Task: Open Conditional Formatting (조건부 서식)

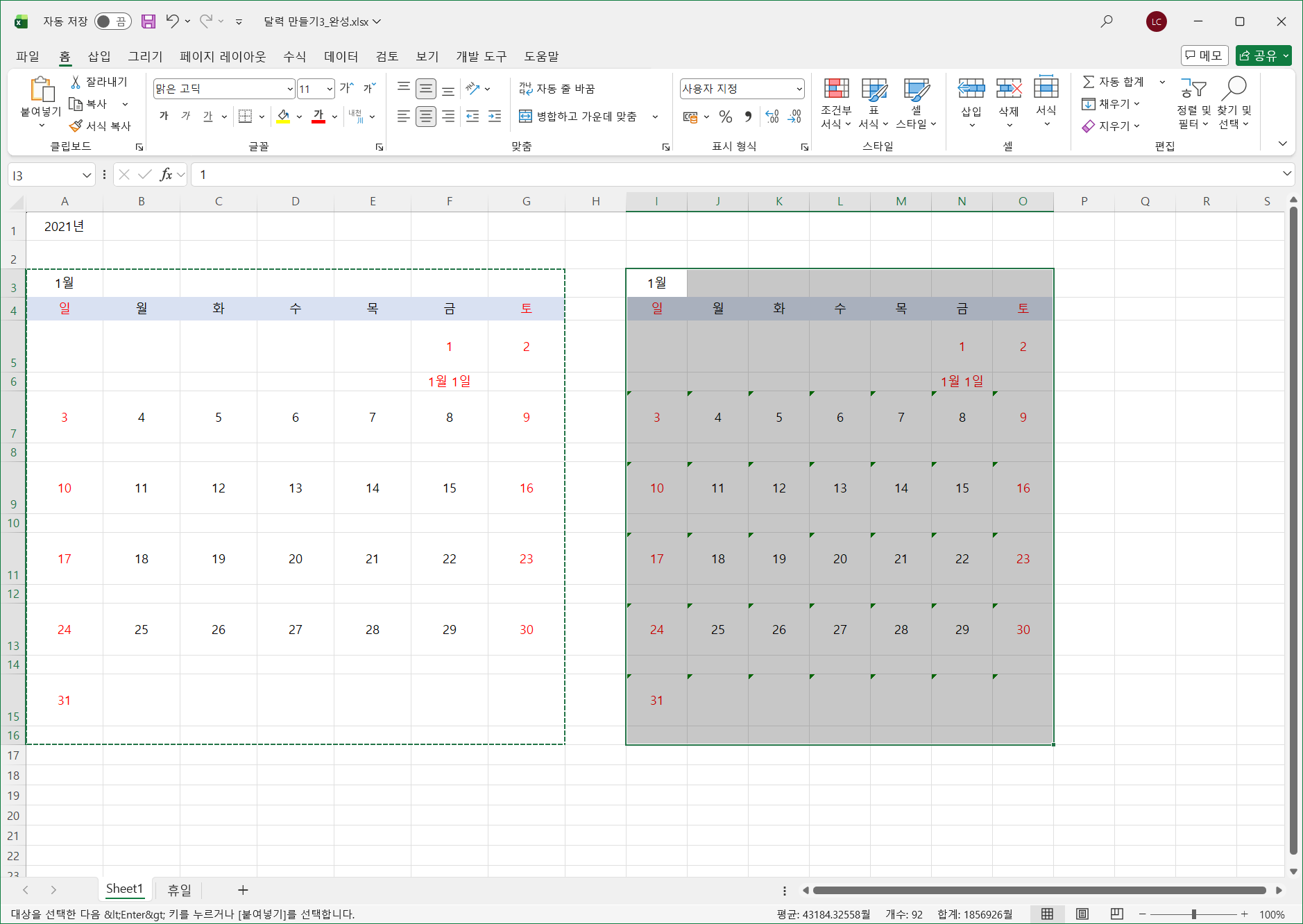Action: [x=836, y=103]
